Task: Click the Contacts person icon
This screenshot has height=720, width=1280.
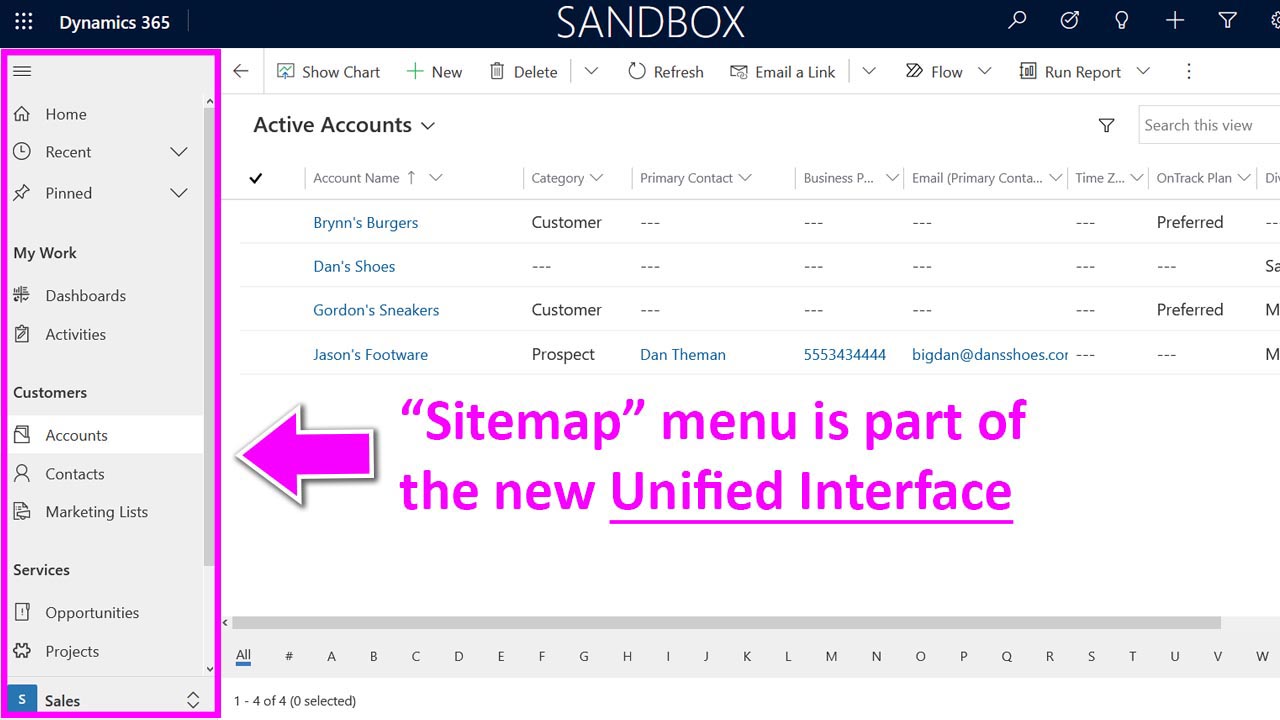Action: pyautogui.click(x=22, y=474)
